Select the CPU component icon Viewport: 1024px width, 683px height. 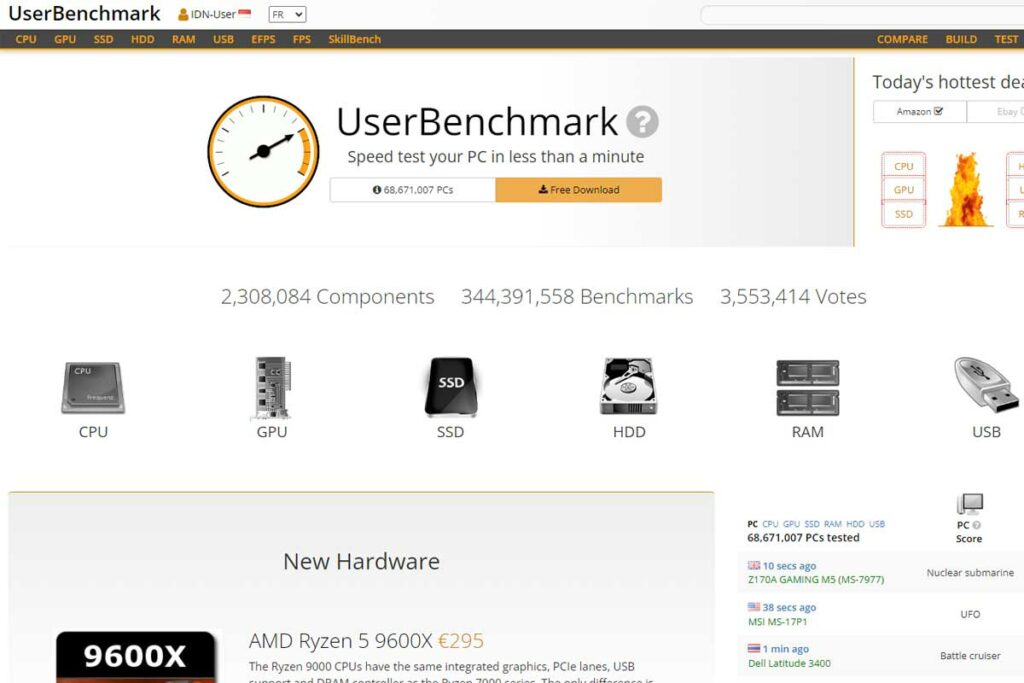point(92,385)
